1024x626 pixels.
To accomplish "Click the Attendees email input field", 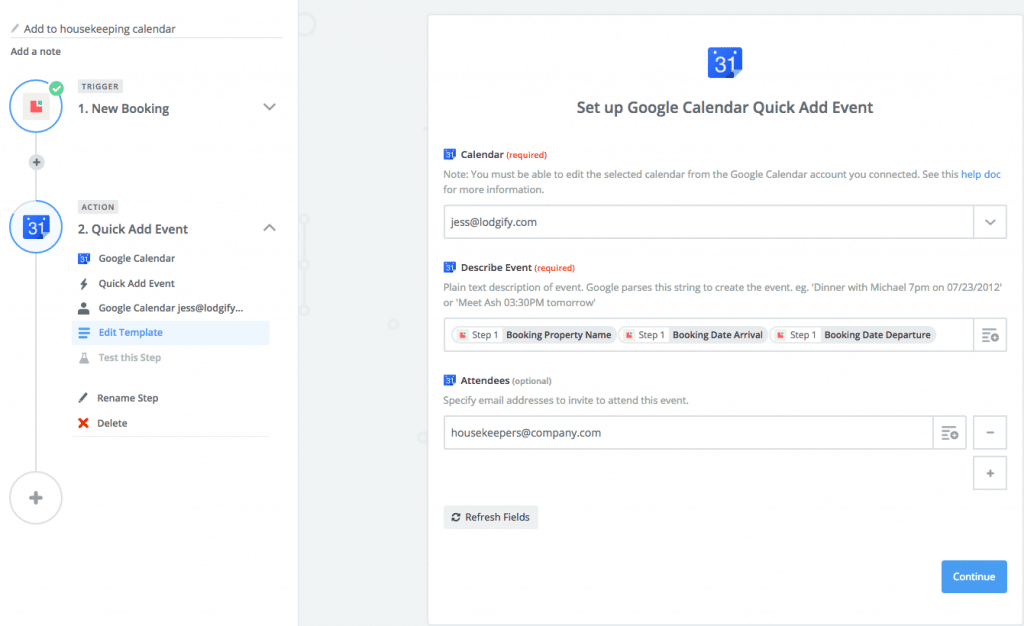I will pyautogui.click(x=688, y=433).
